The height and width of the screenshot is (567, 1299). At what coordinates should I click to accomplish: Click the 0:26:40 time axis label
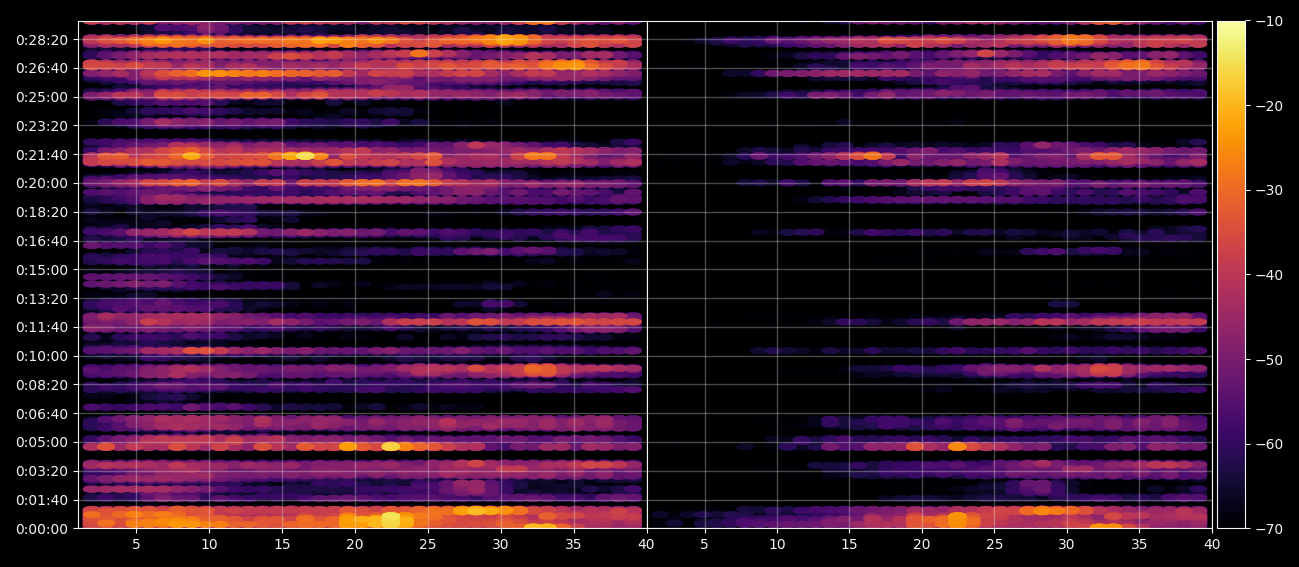(42, 69)
